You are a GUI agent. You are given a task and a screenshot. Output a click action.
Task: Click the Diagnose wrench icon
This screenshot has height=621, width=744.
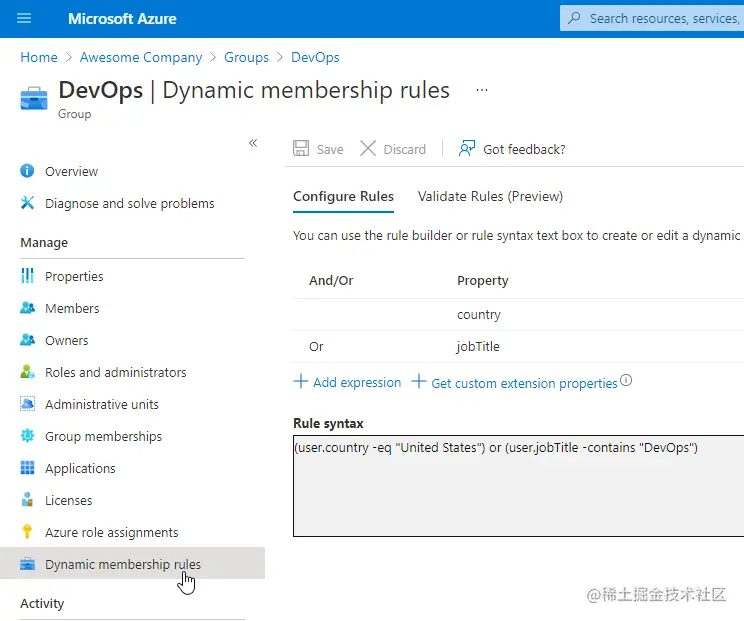27,203
